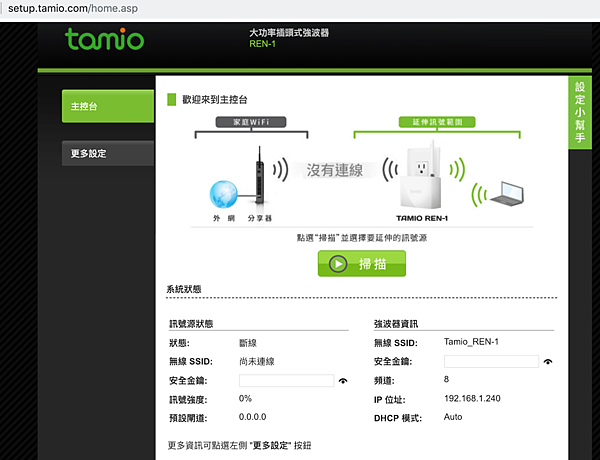The height and width of the screenshot is (460, 600).
Task: Click the default gateway 0.0.0.0 value
Action: pos(253,417)
